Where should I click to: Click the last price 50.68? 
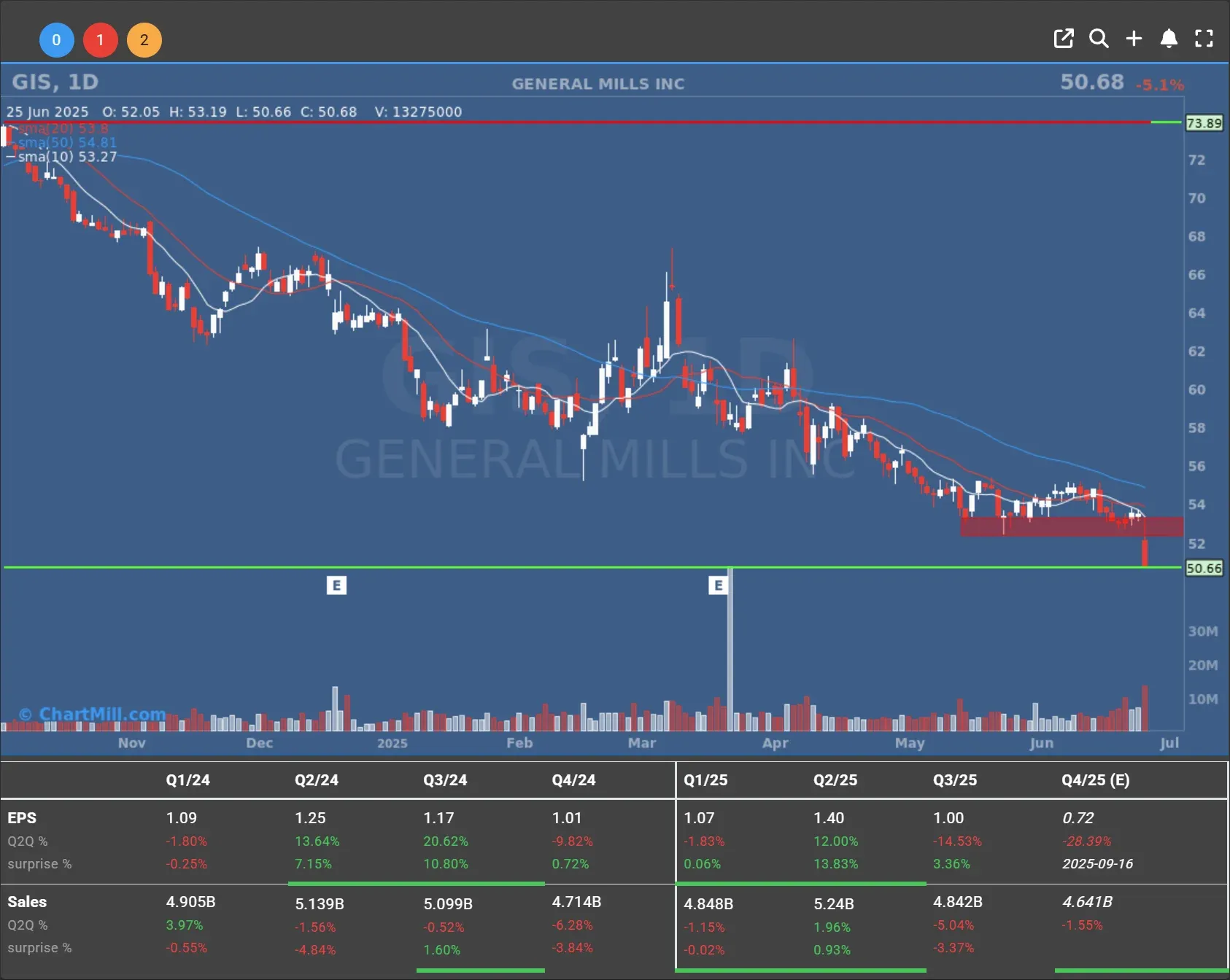tap(1091, 82)
